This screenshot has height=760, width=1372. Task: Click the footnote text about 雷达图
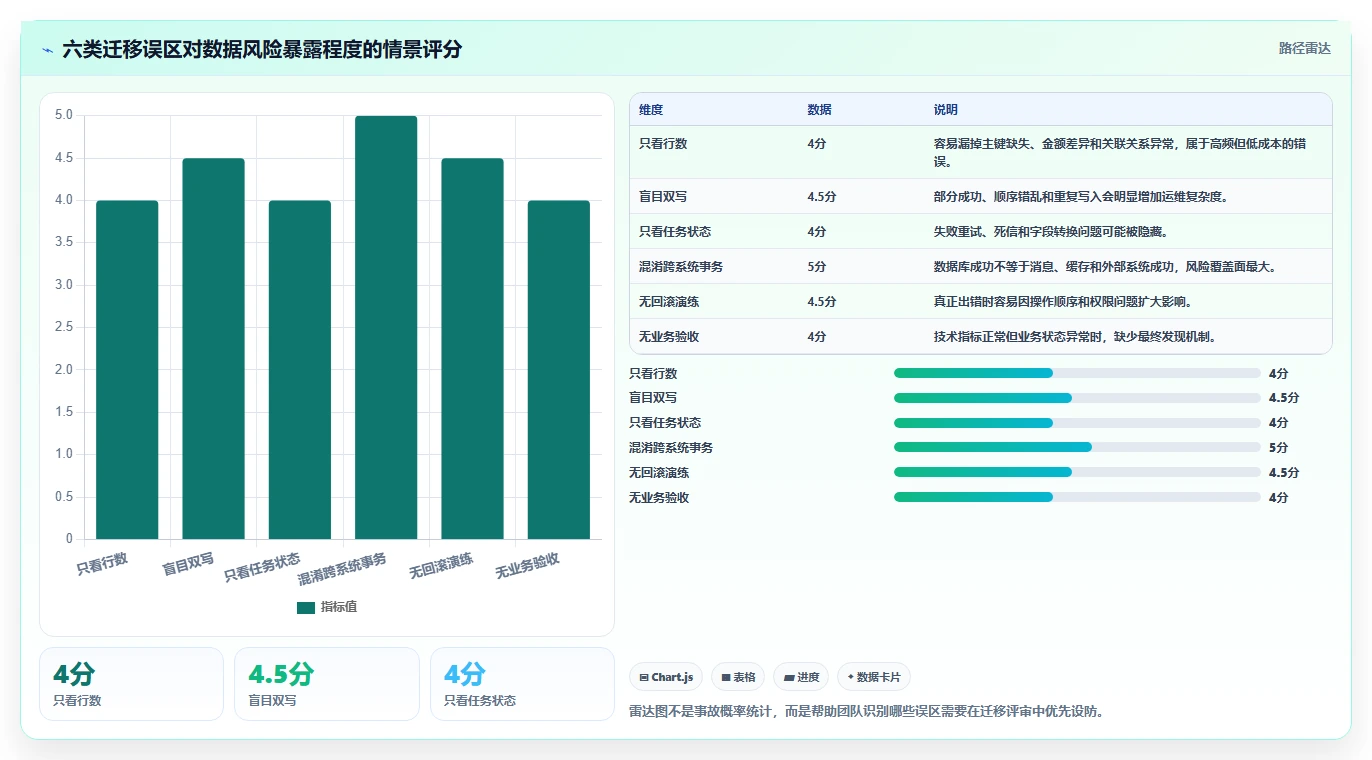[x=866, y=712]
